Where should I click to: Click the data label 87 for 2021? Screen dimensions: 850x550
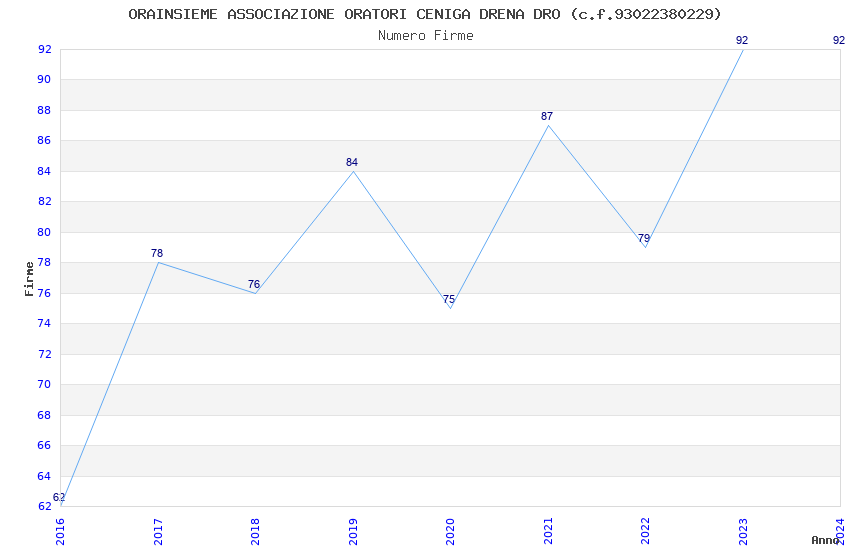(547, 116)
